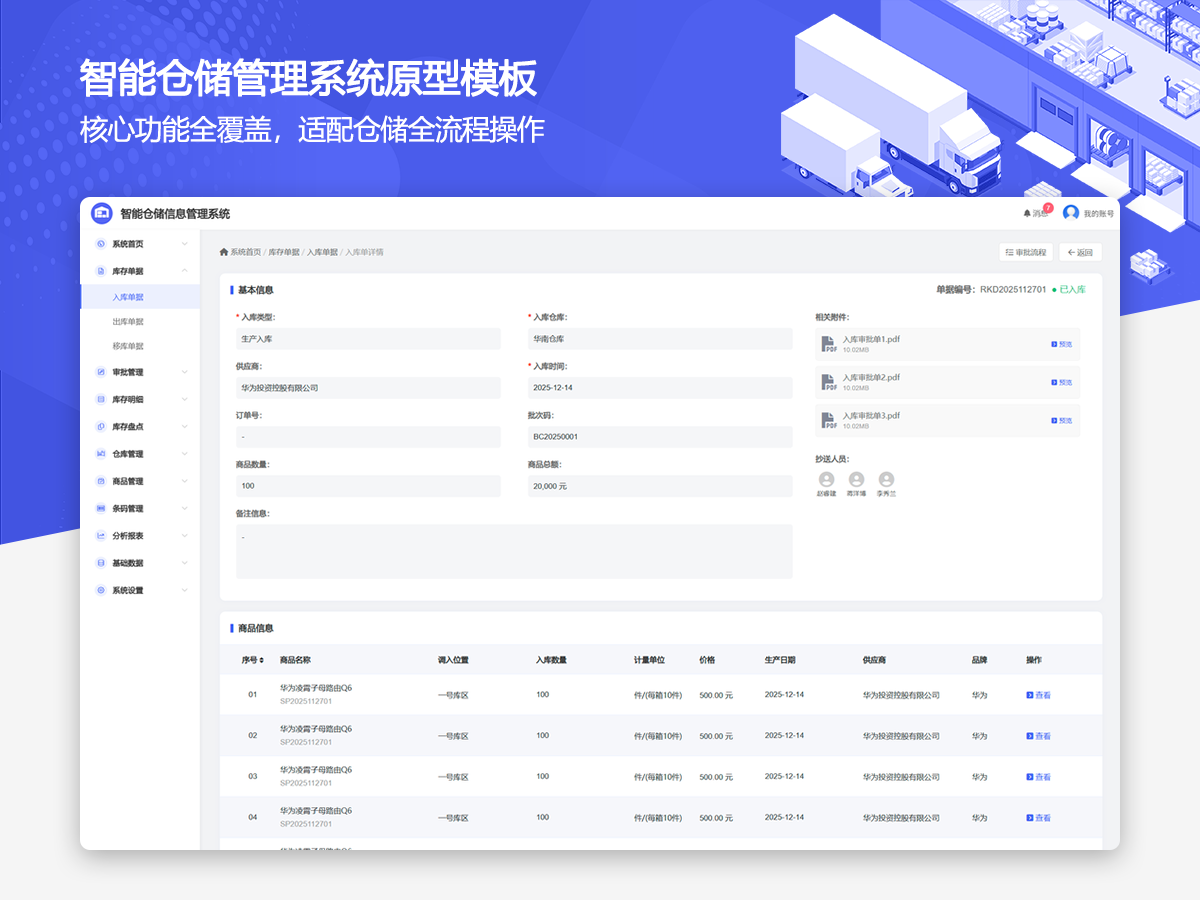Select 移库单据 in the sidebar
This screenshot has height=900, width=1200.
128,346
